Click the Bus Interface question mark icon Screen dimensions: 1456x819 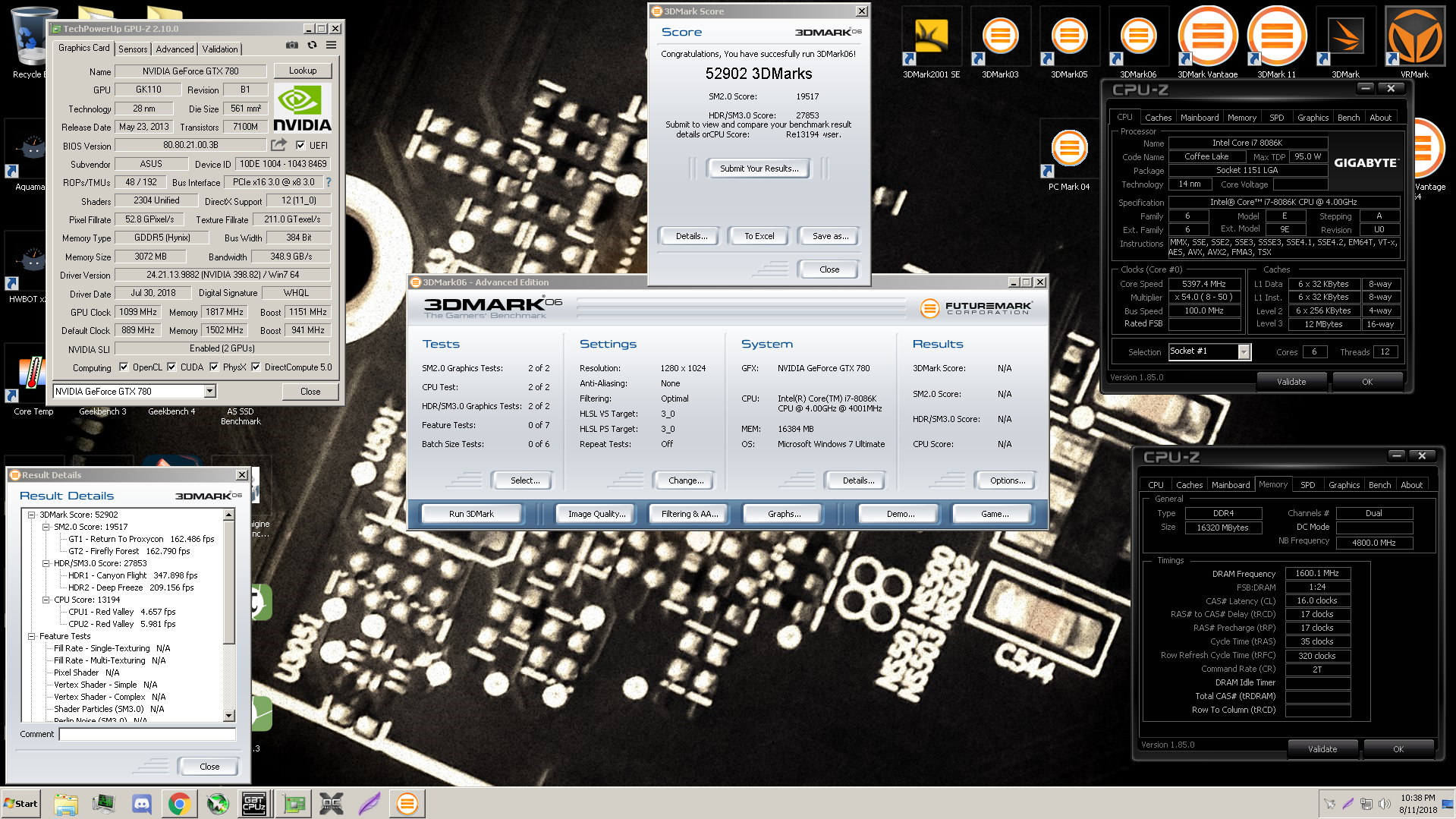click(x=329, y=182)
